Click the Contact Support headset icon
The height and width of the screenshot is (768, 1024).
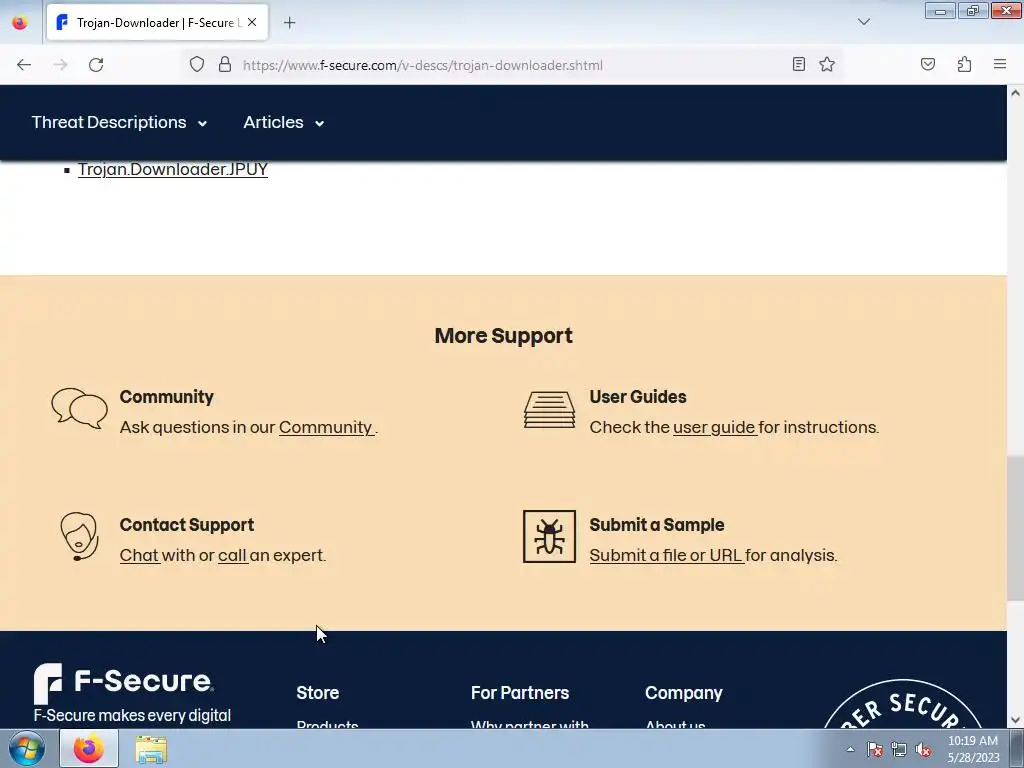pyautogui.click(x=79, y=536)
